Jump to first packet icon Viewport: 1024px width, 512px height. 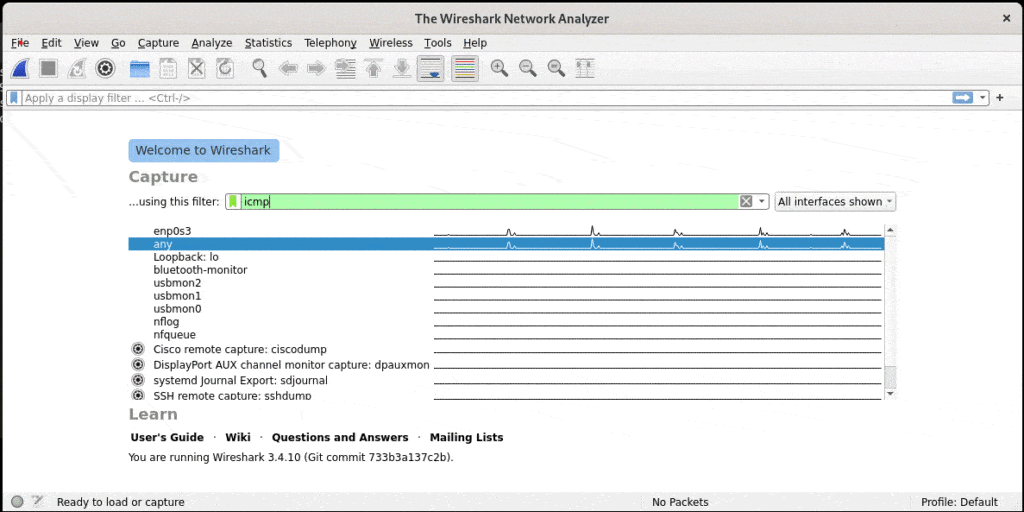(374, 68)
